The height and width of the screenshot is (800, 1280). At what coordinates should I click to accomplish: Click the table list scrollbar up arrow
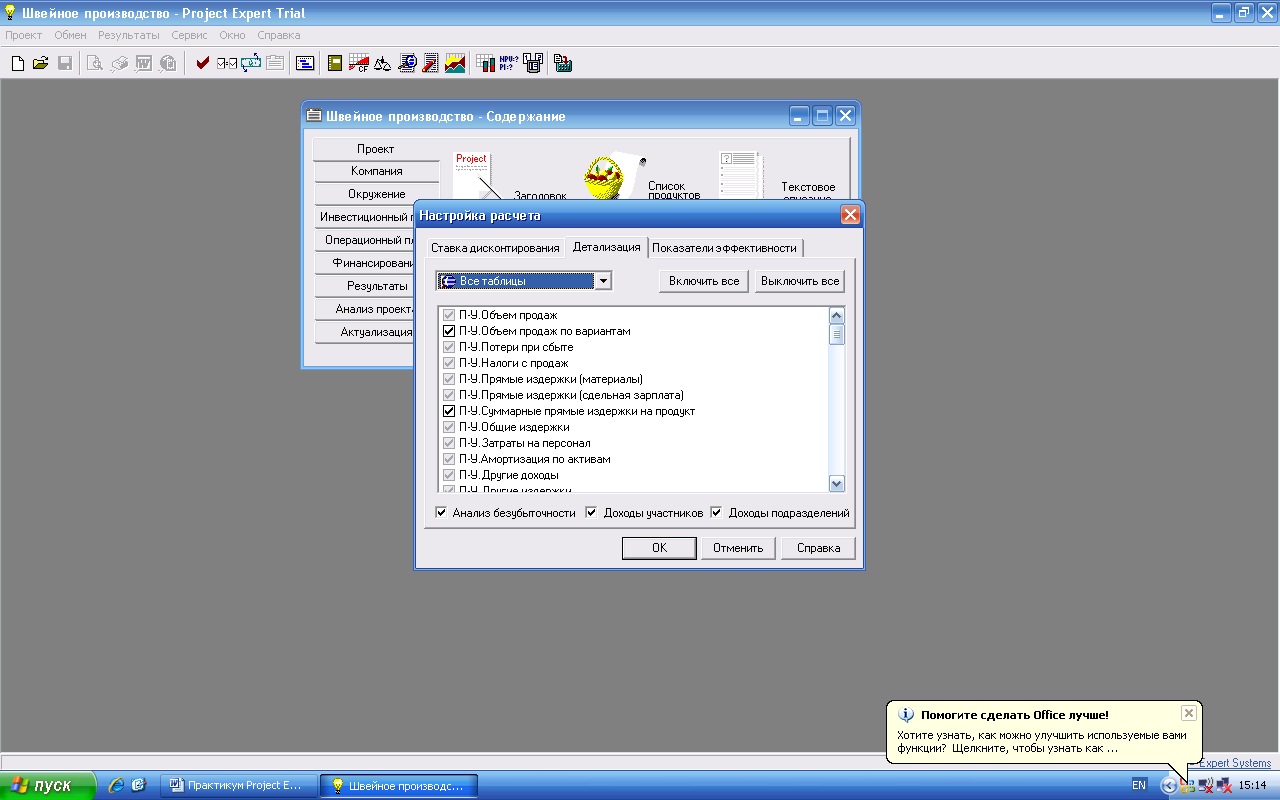(x=837, y=315)
